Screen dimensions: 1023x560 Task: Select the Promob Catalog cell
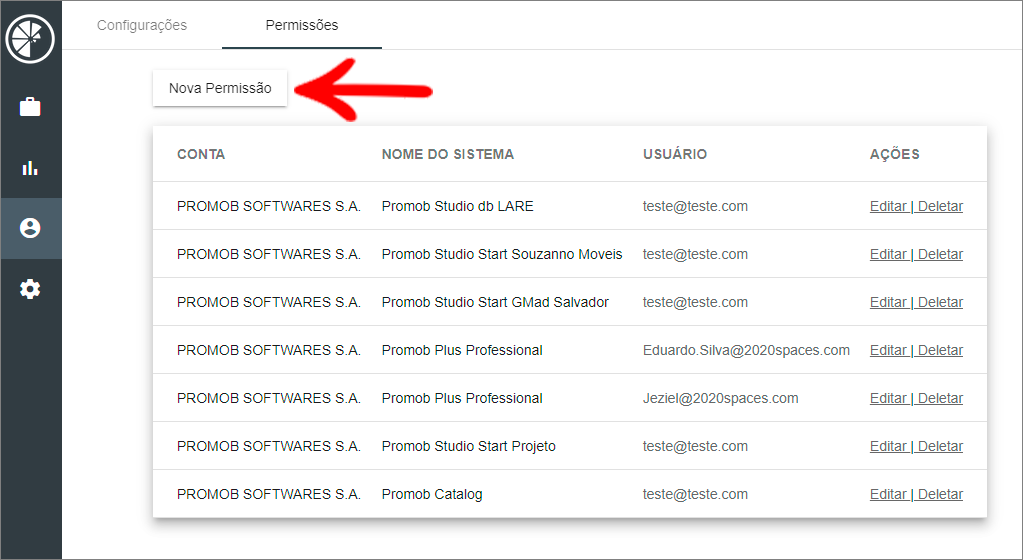click(432, 495)
